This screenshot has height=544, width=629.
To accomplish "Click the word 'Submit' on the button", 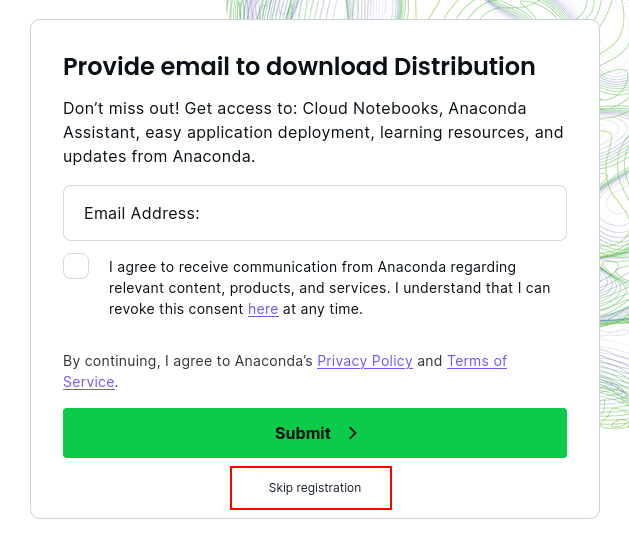I will (x=302, y=433).
